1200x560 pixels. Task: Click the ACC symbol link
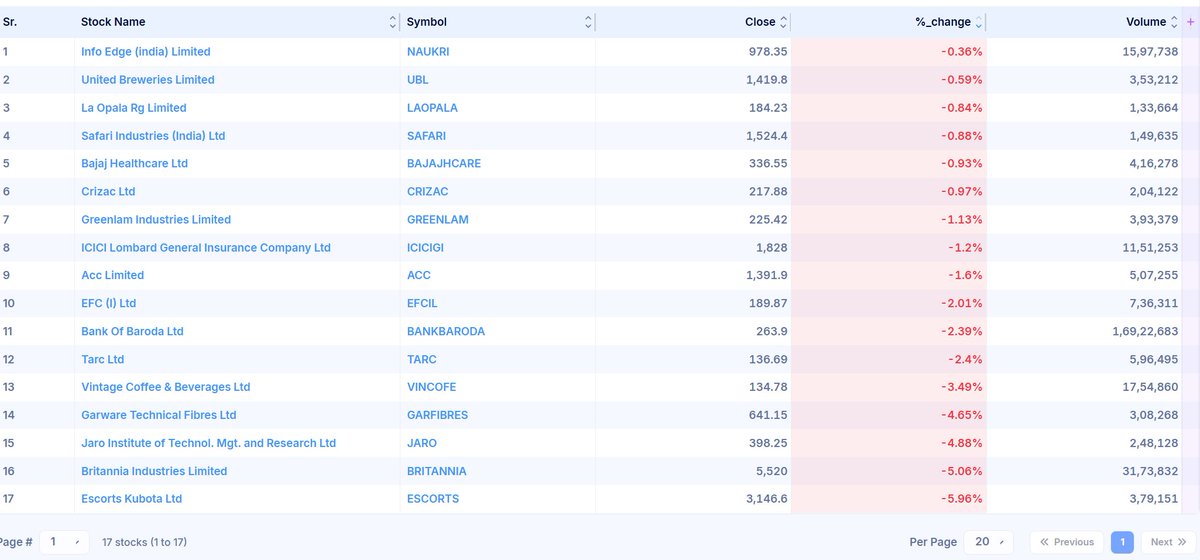419,275
